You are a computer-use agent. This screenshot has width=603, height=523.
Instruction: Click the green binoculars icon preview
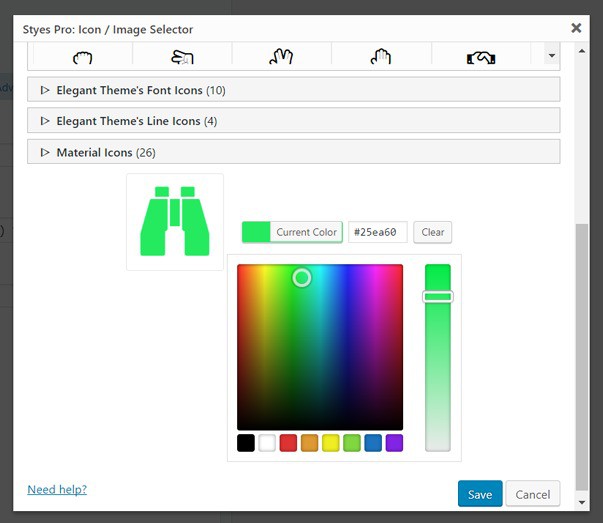(x=175, y=222)
